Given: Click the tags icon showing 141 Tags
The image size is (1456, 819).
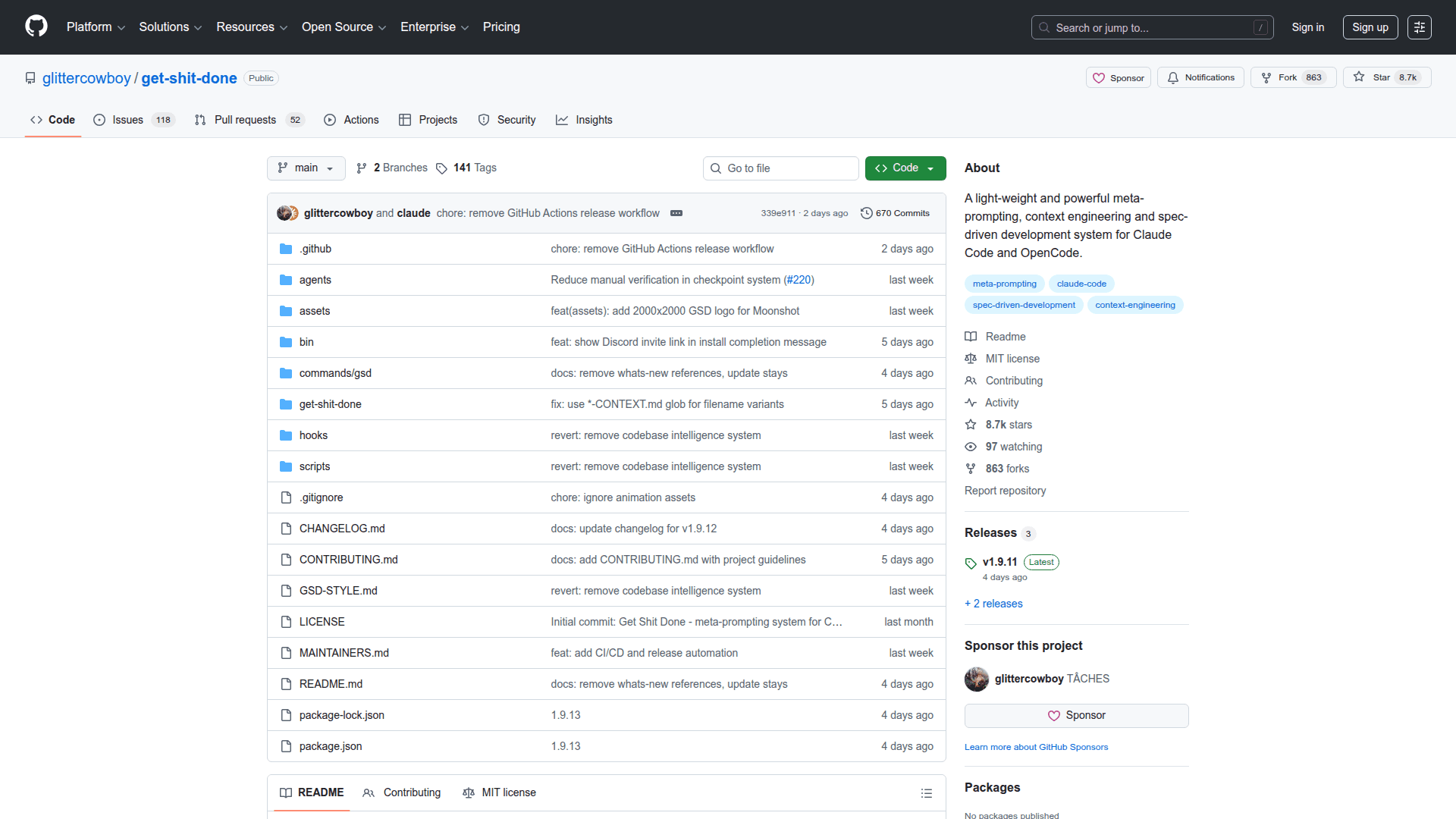Looking at the screenshot, I should point(442,168).
